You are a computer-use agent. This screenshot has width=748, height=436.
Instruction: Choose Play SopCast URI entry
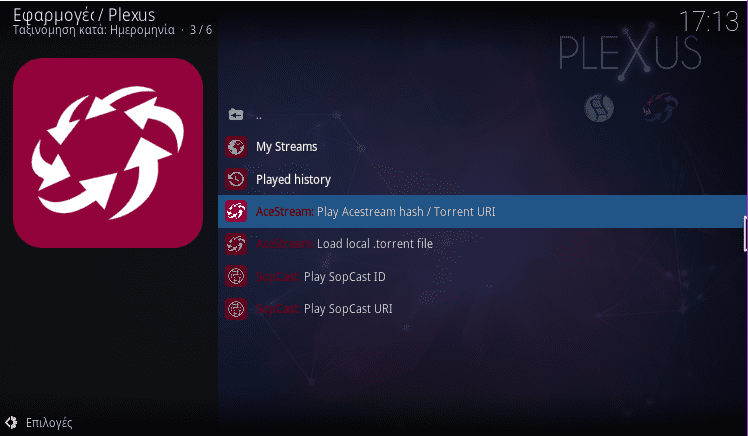(x=482, y=309)
